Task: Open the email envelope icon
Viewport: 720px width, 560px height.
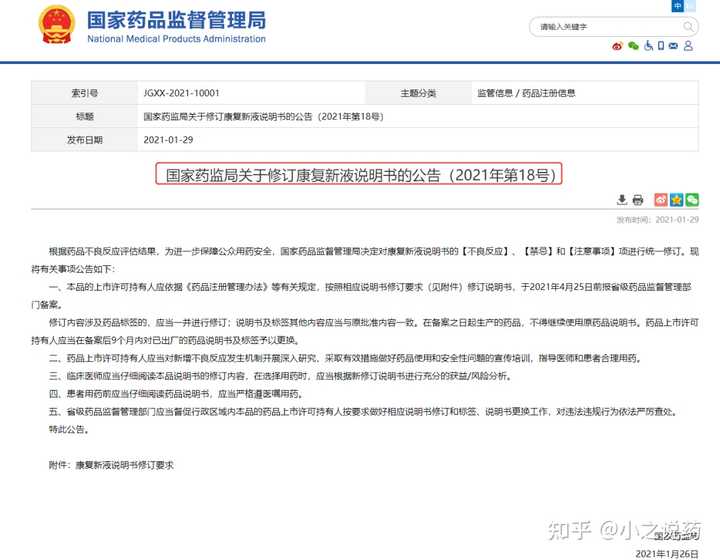Action: click(x=673, y=45)
